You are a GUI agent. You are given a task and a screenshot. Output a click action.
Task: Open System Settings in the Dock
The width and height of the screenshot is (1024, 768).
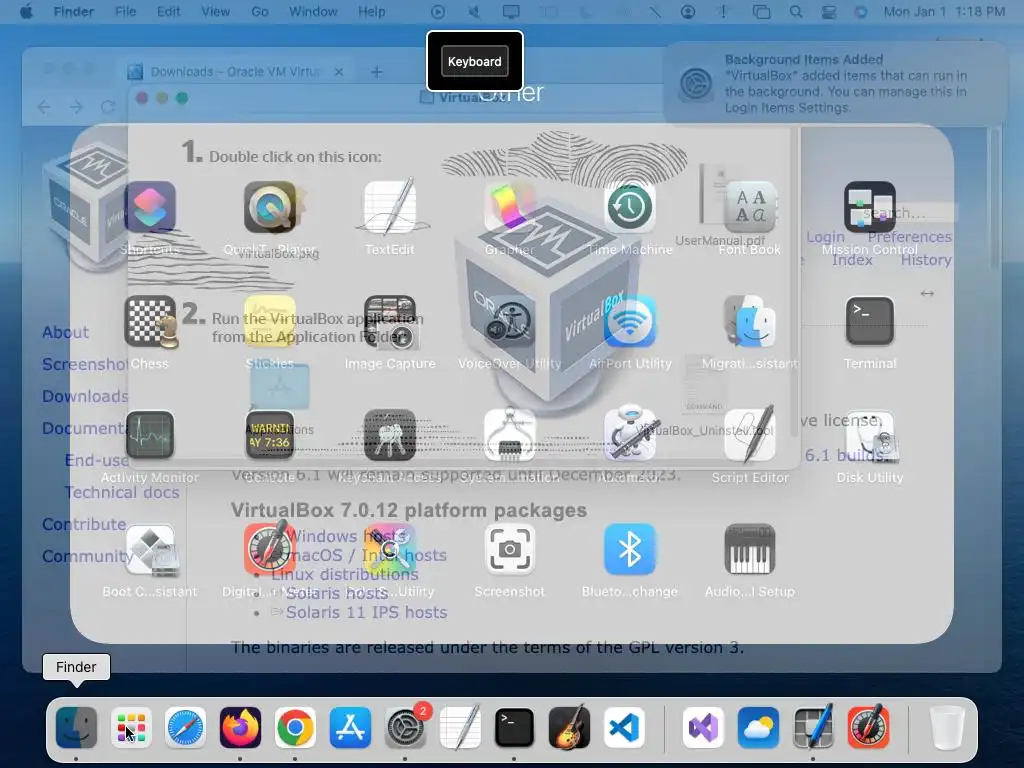405,727
